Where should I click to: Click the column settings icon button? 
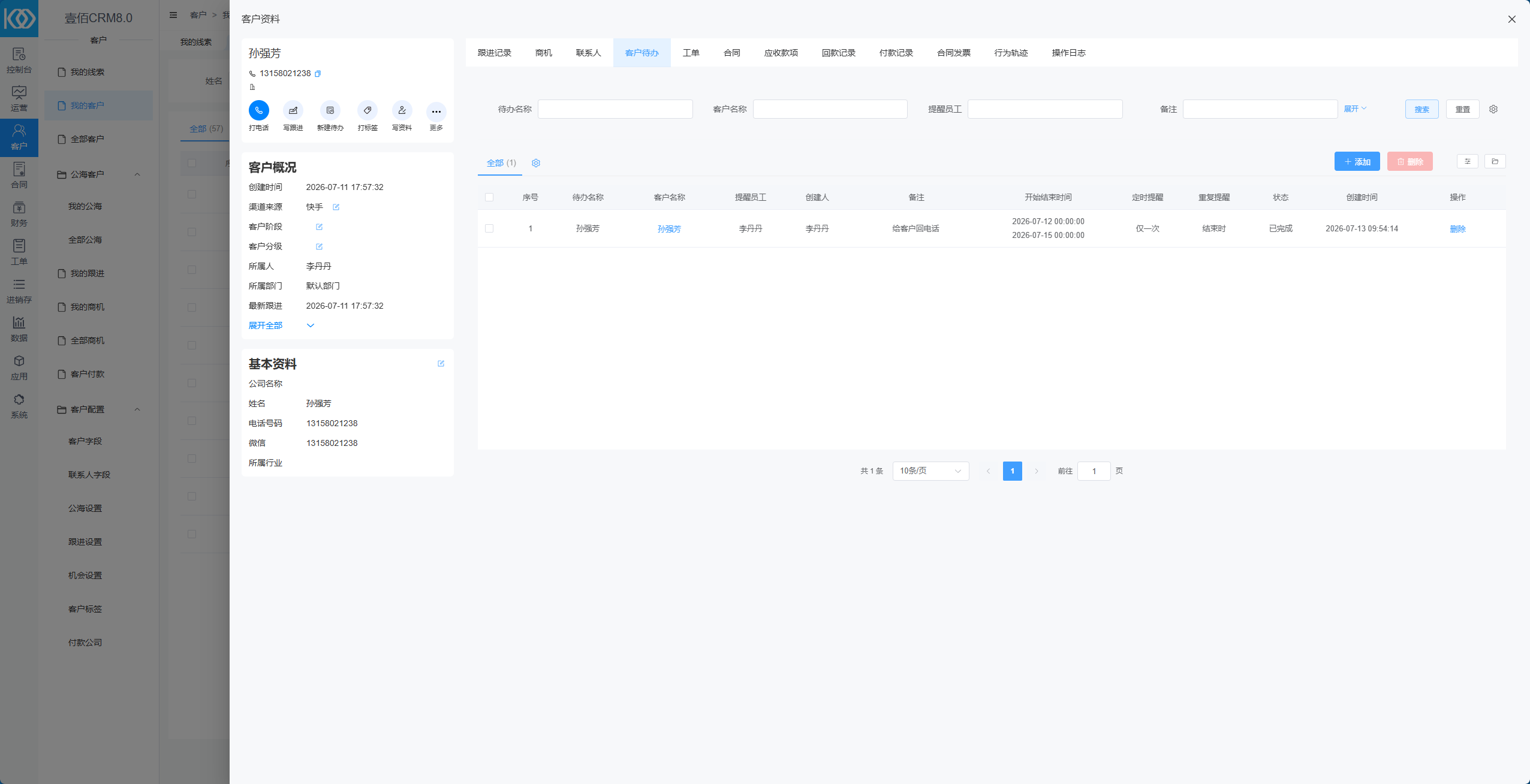click(x=1468, y=161)
